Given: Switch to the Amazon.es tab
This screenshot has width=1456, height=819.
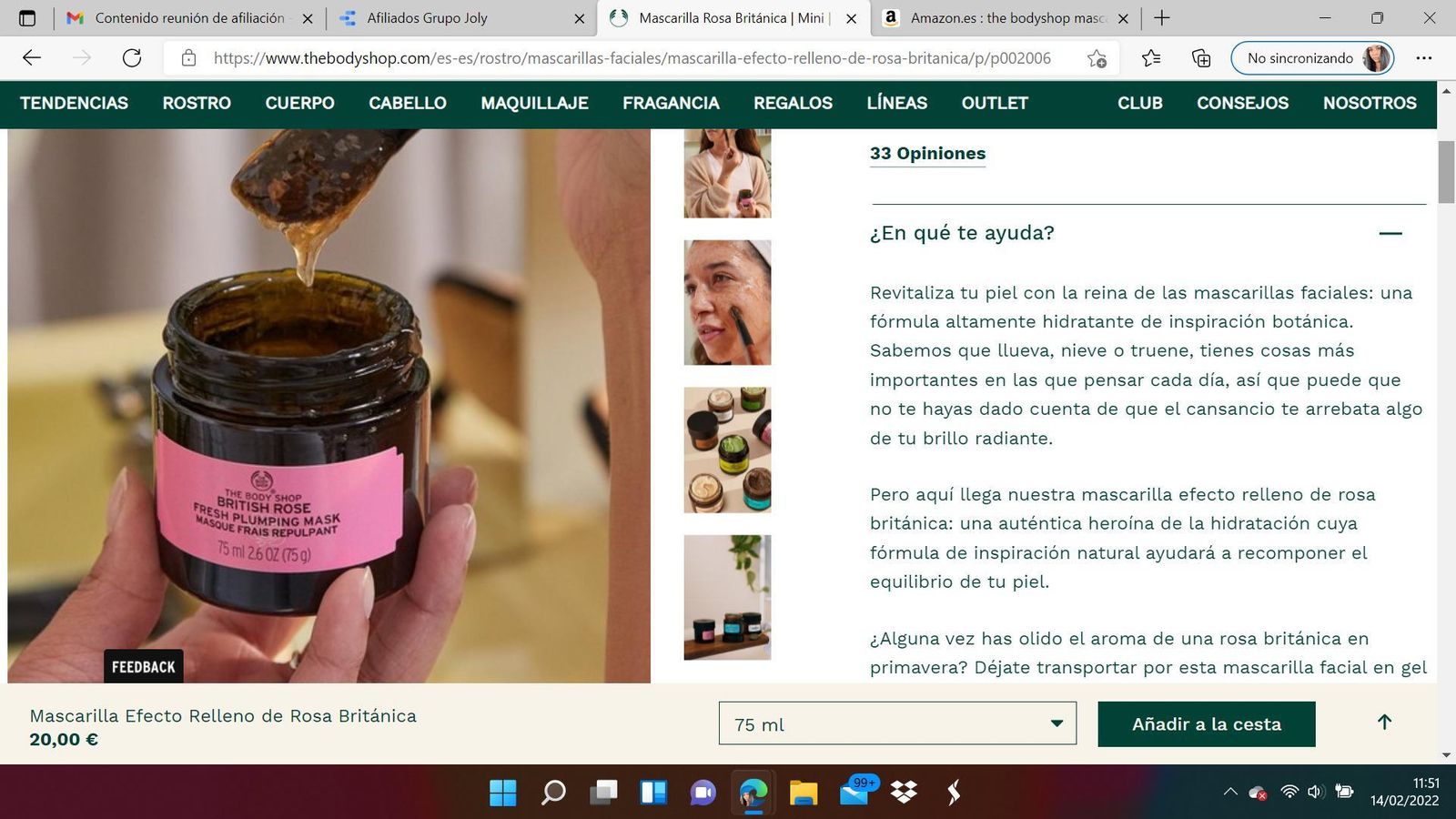Looking at the screenshot, I should 1001,17.
